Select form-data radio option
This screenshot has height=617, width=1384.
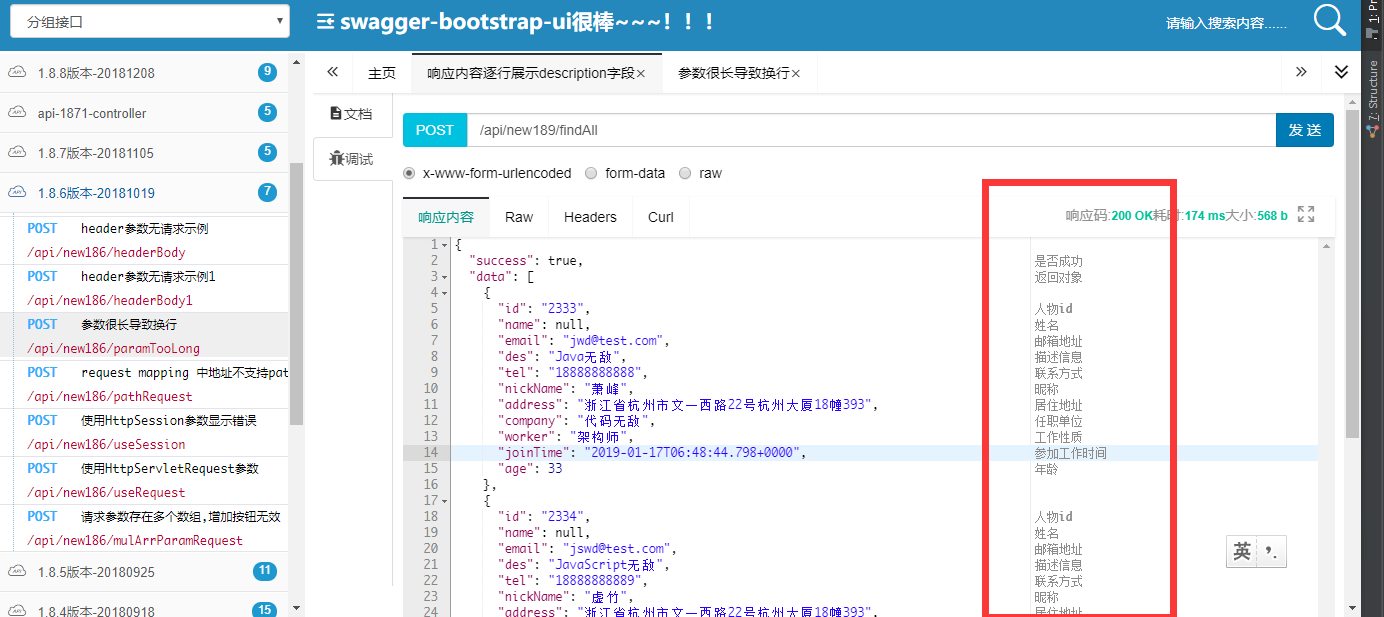pos(591,173)
